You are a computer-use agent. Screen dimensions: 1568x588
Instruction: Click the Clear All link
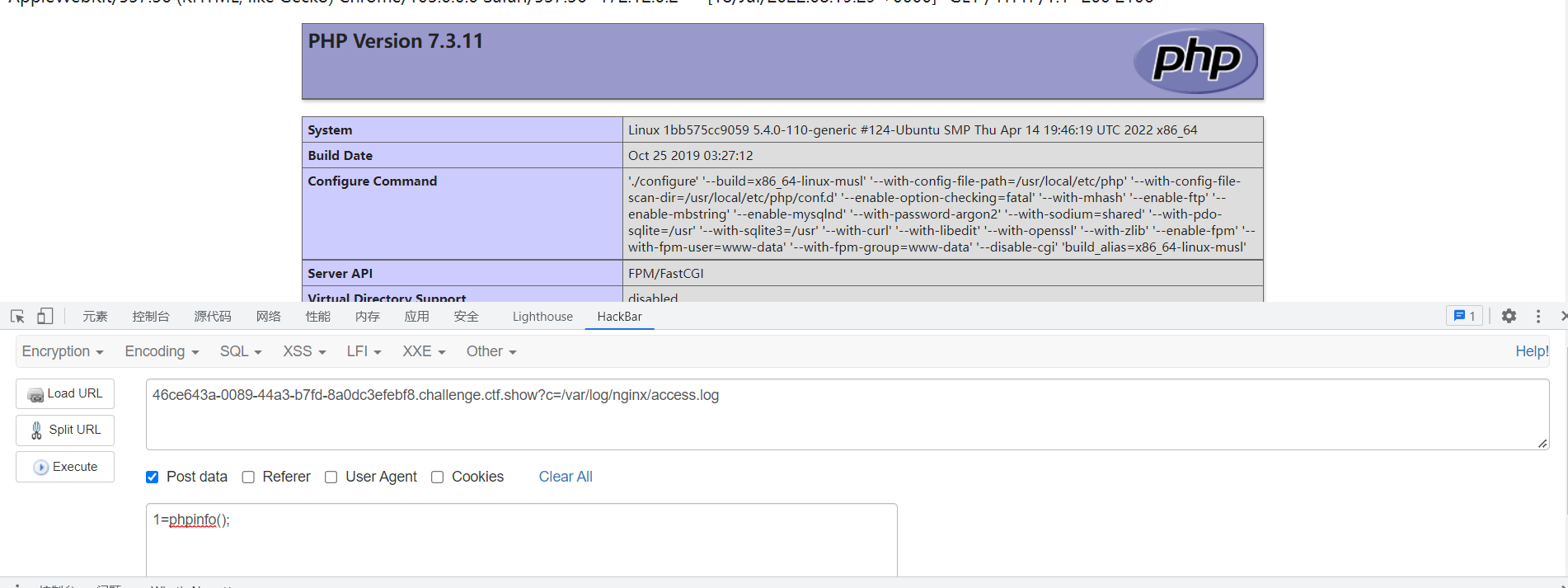click(566, 477)
